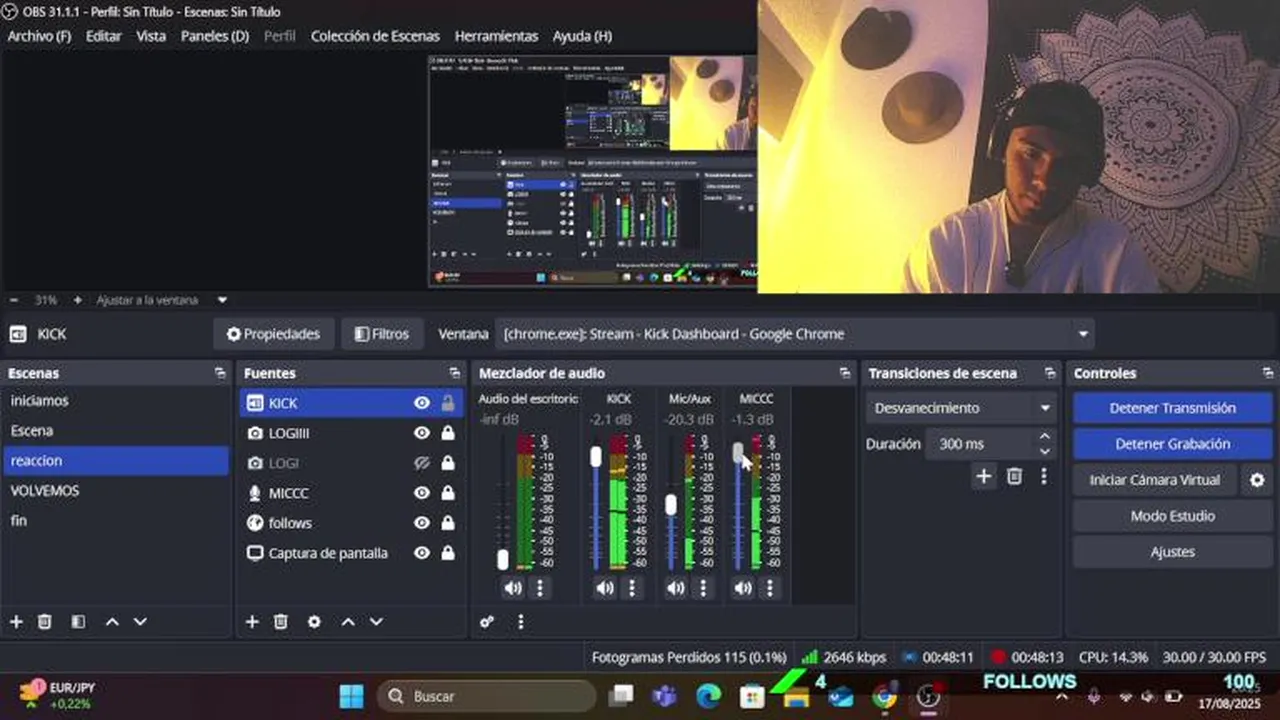The image size is (1280, 720).
Task: Show the hidden LOGI source
Action: pos(422,463)
